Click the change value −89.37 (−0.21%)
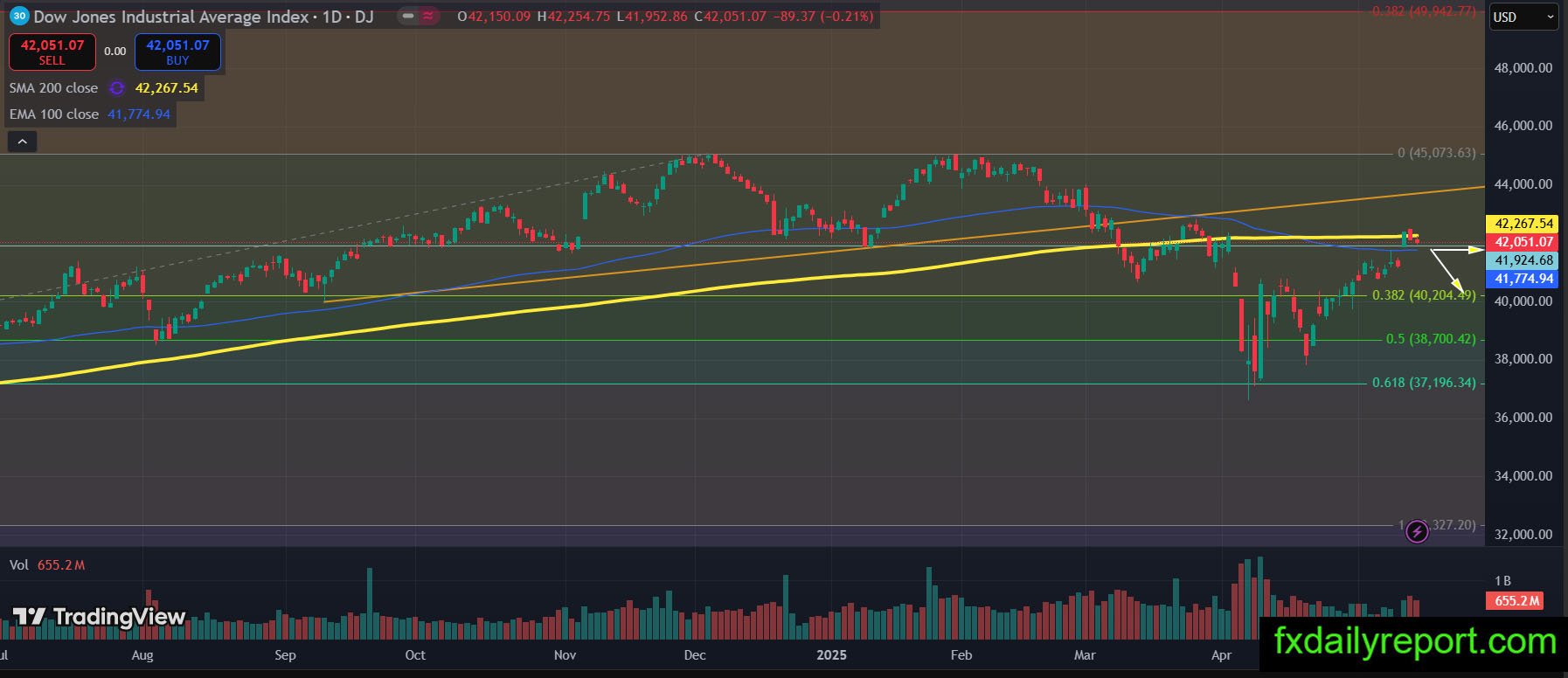The height and width of the screenshot is (678, 1568). (x=823, y=17)
